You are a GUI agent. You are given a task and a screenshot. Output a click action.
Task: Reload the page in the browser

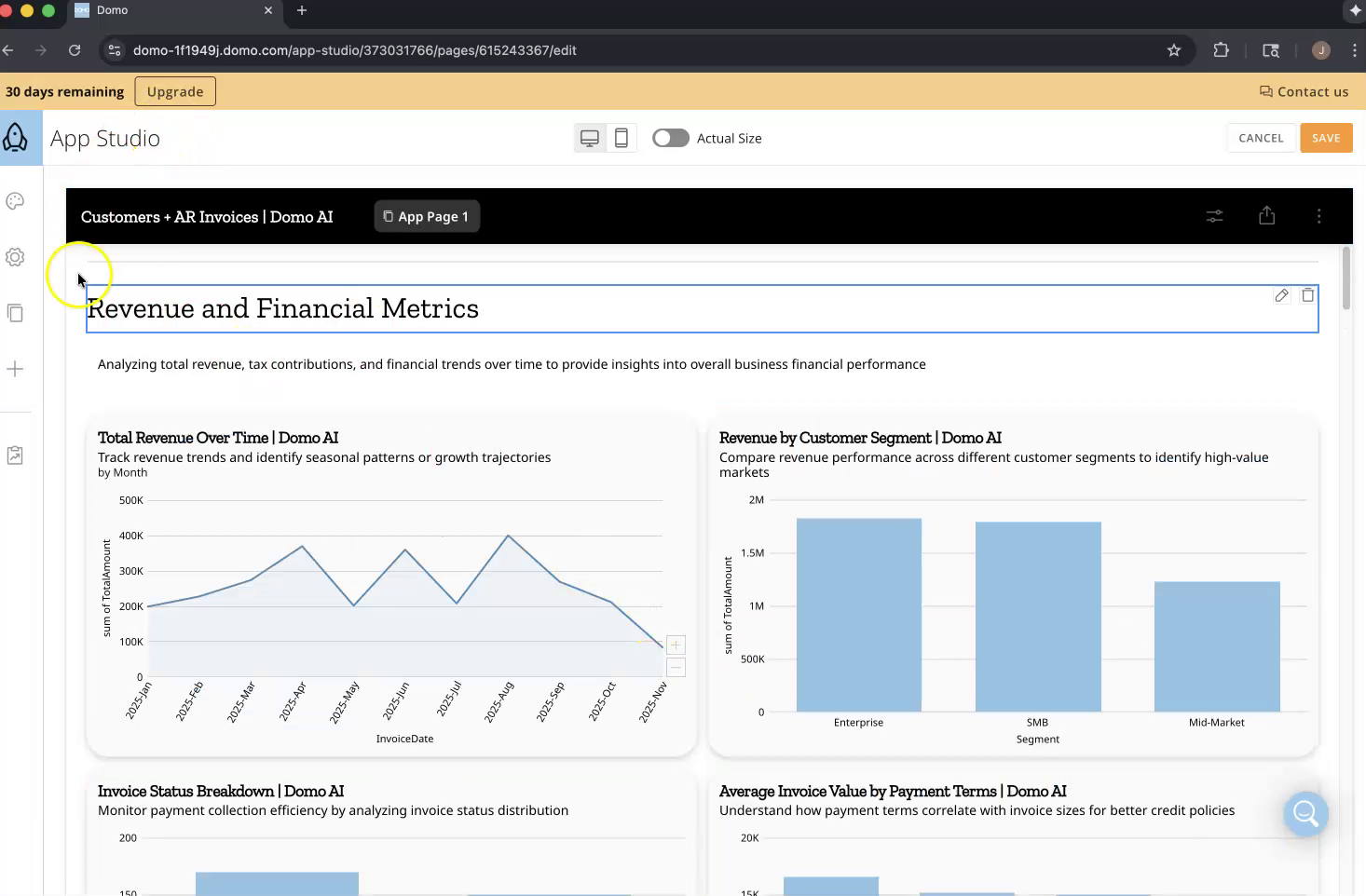(75, 50)
